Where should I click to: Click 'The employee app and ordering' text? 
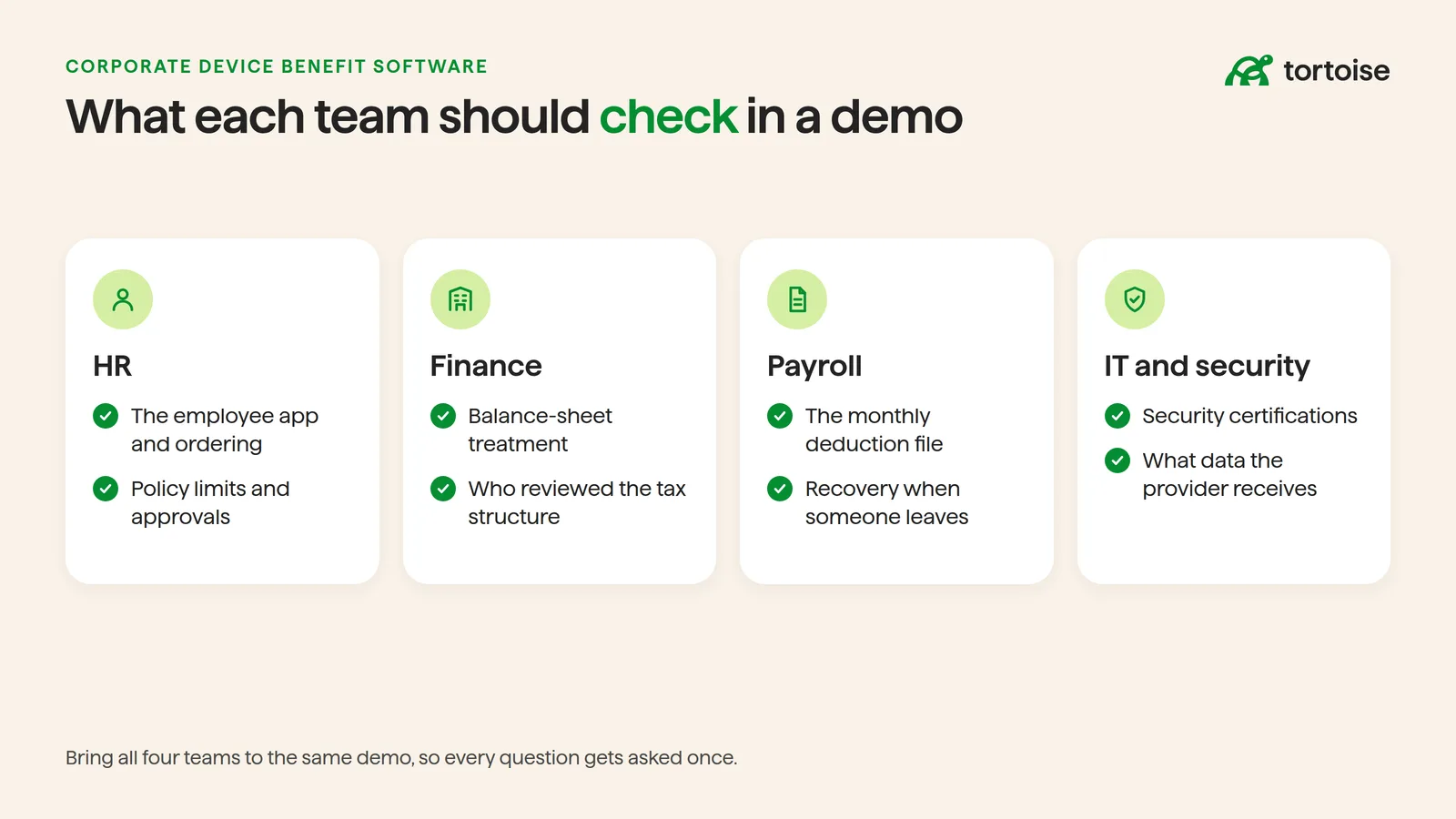(225, 430)
